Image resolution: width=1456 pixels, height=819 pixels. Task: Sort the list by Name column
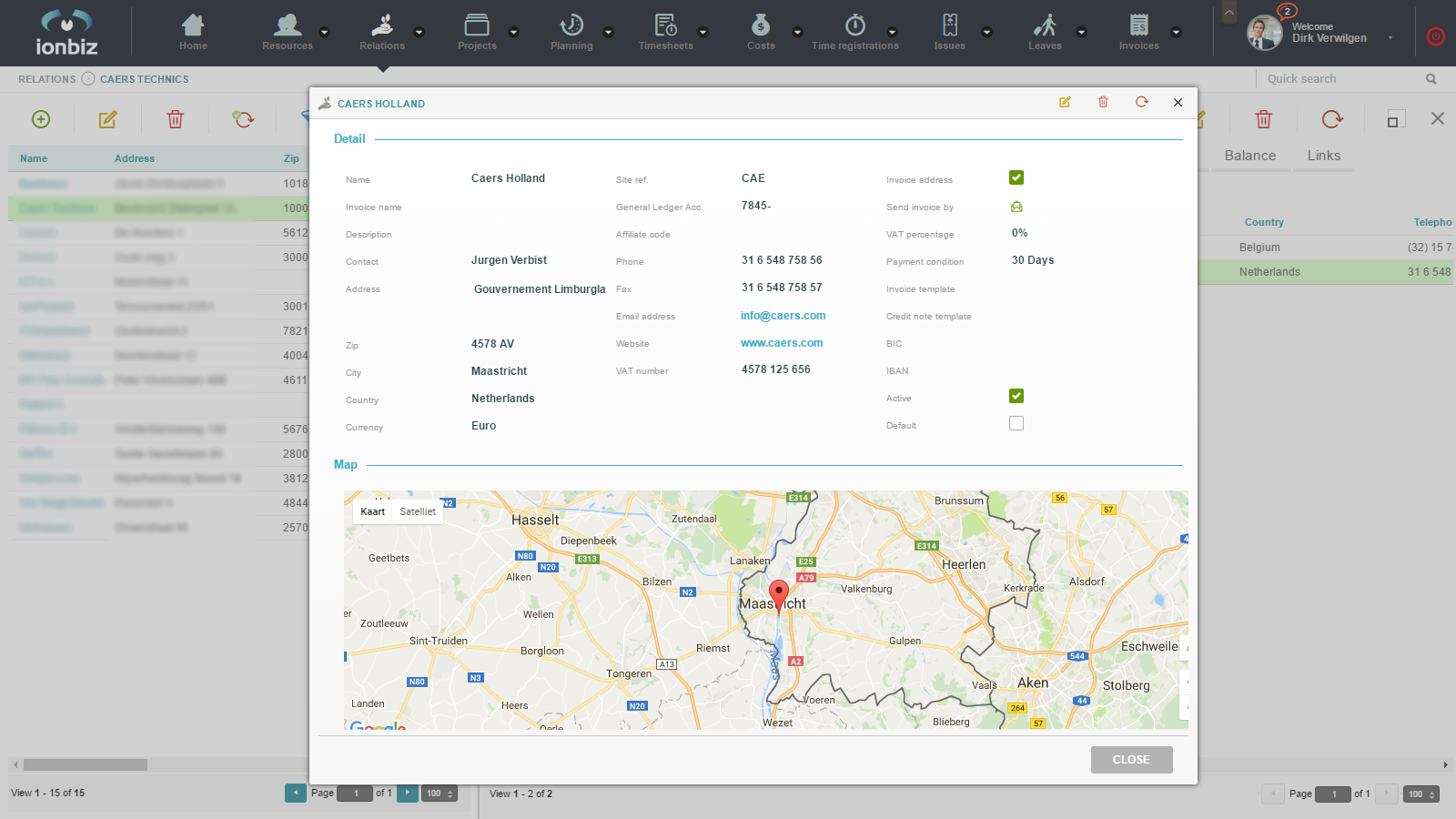point(34,158)
